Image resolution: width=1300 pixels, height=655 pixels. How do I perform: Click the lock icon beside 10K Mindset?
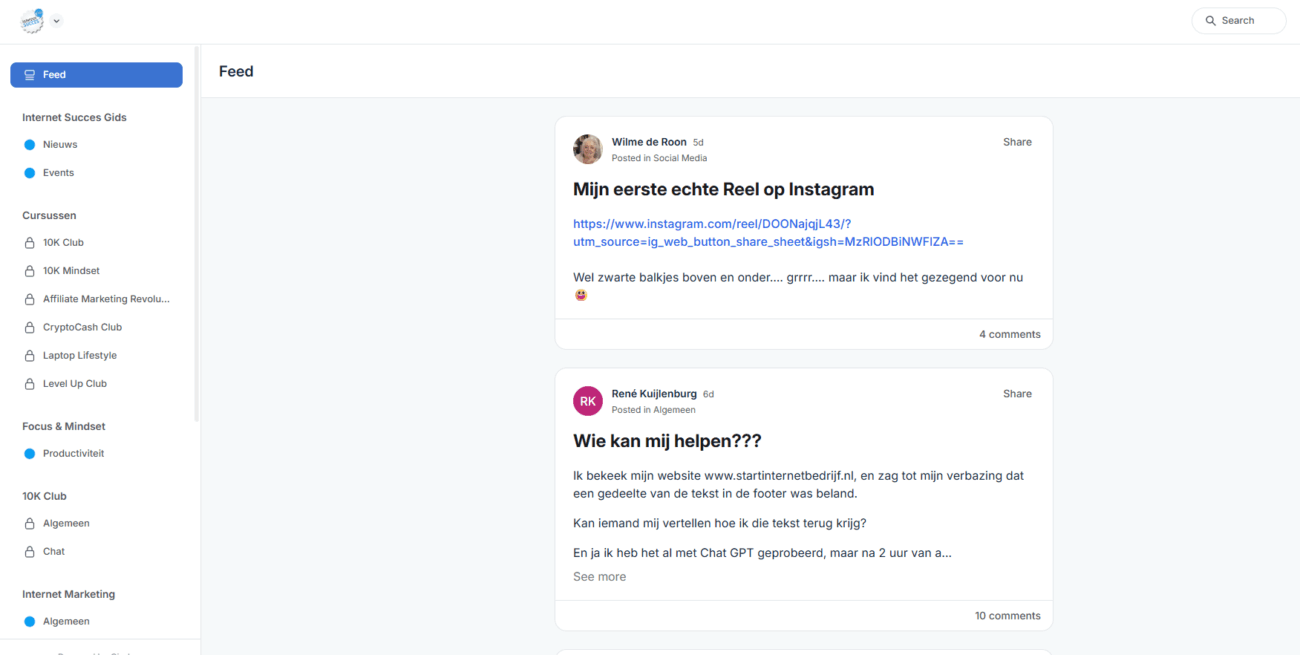[x=29, y=271]
